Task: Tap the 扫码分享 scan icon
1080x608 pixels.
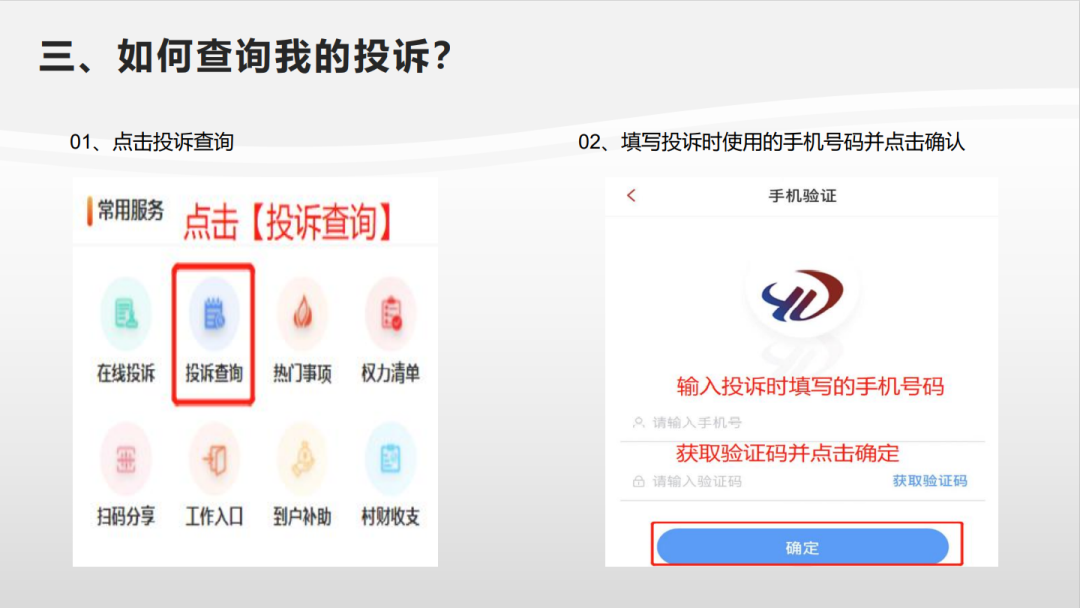Action: [125, 459]
